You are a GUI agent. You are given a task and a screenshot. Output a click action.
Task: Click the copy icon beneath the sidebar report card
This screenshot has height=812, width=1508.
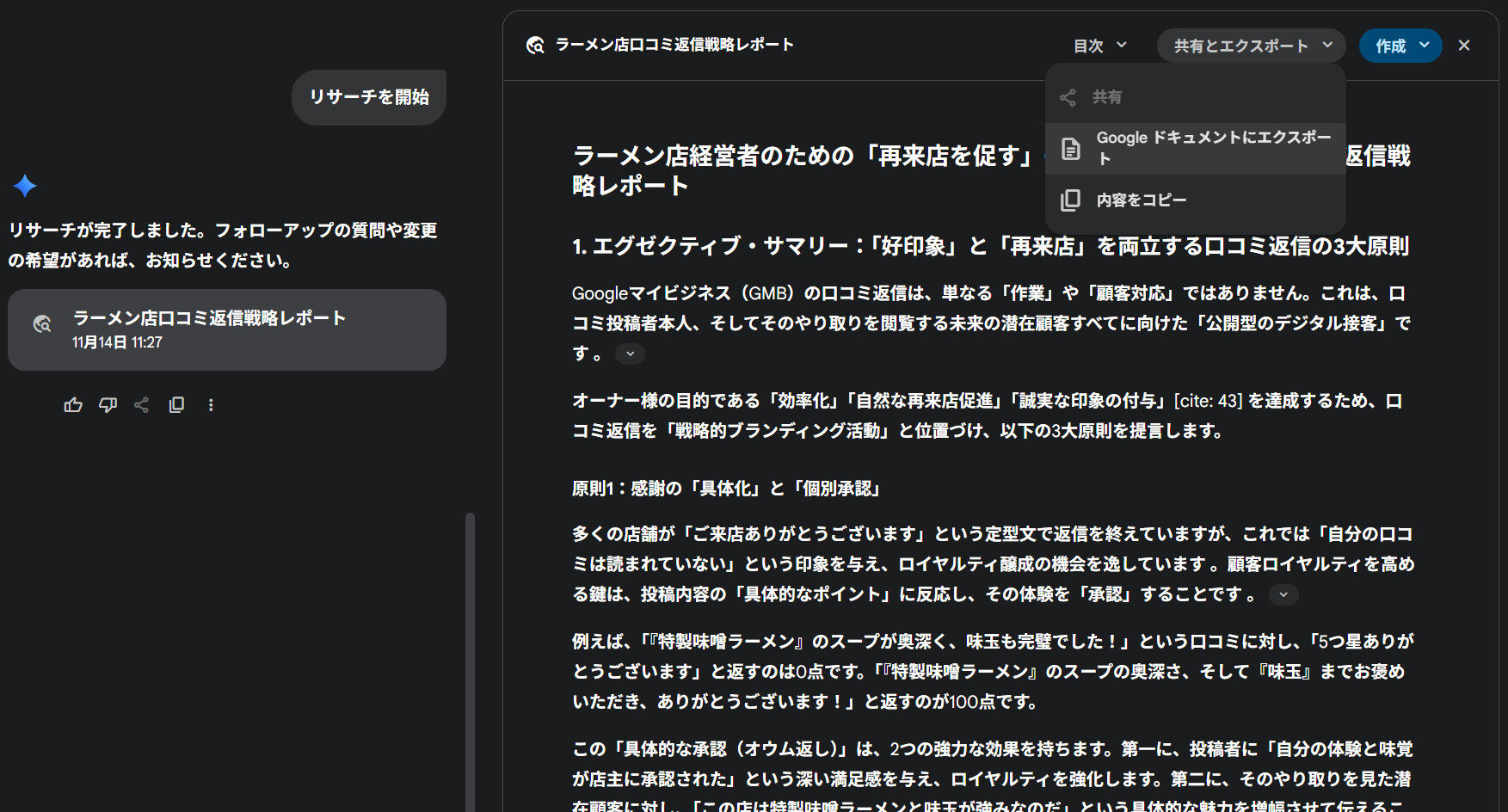(x=176, y=404)
